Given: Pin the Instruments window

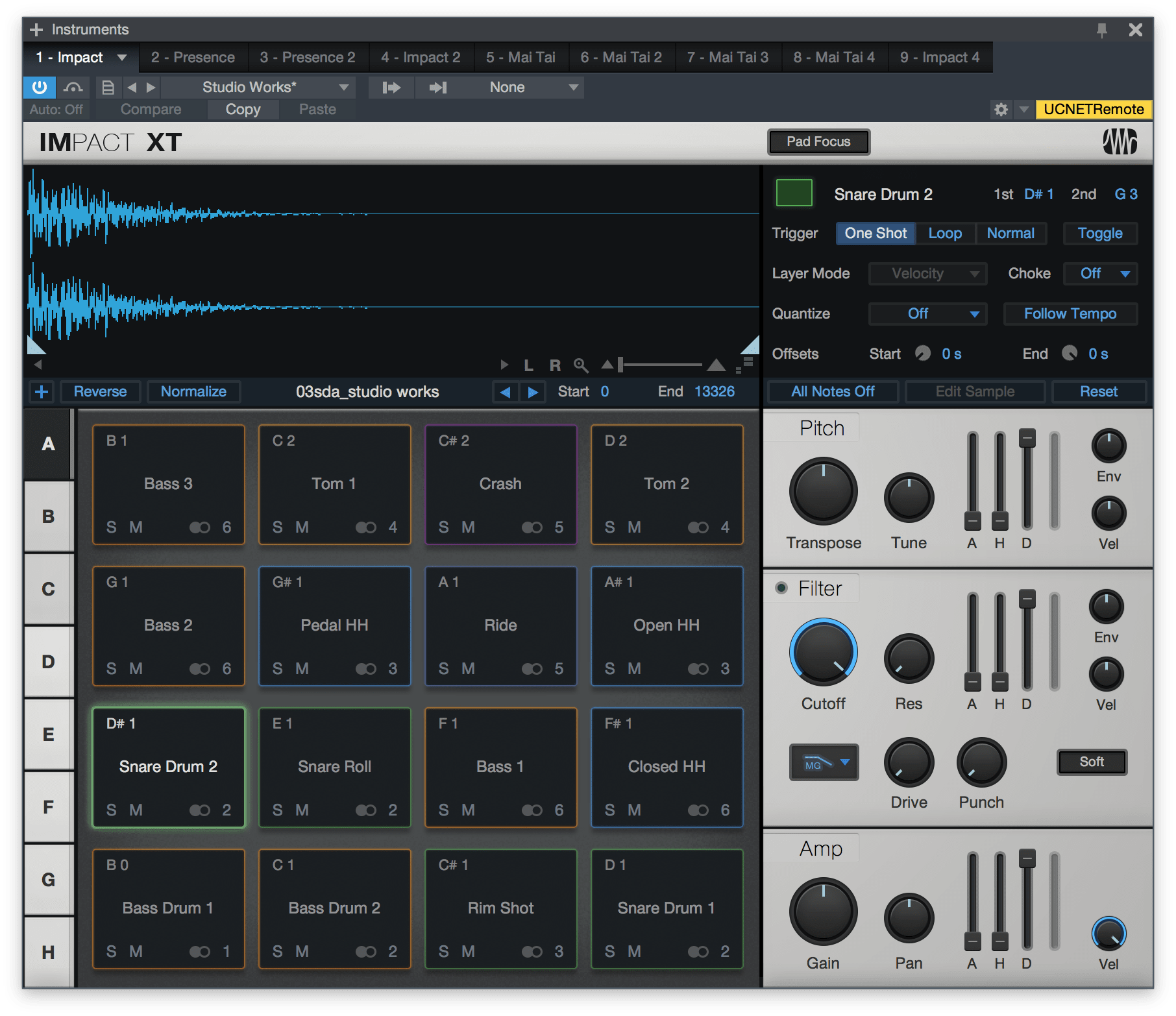Looking at the screenshot, I should [x=1101, y=30].
